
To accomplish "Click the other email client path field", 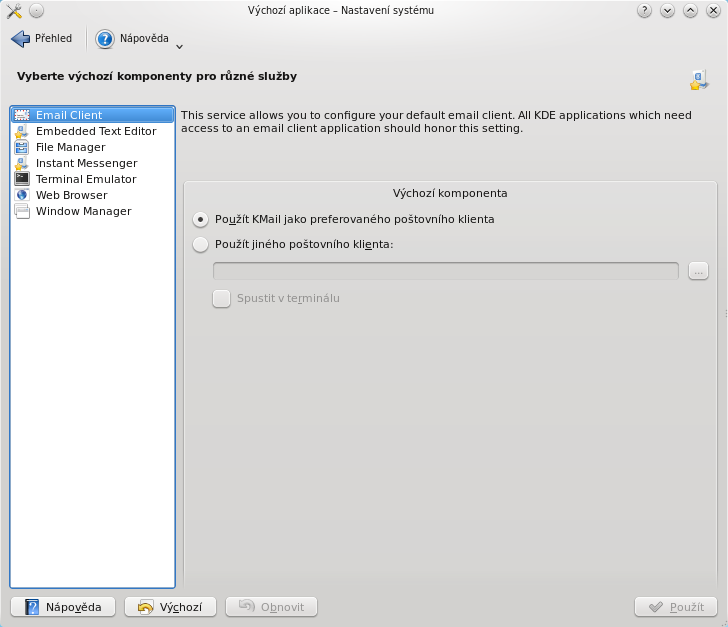I will [x=446, y=271].
